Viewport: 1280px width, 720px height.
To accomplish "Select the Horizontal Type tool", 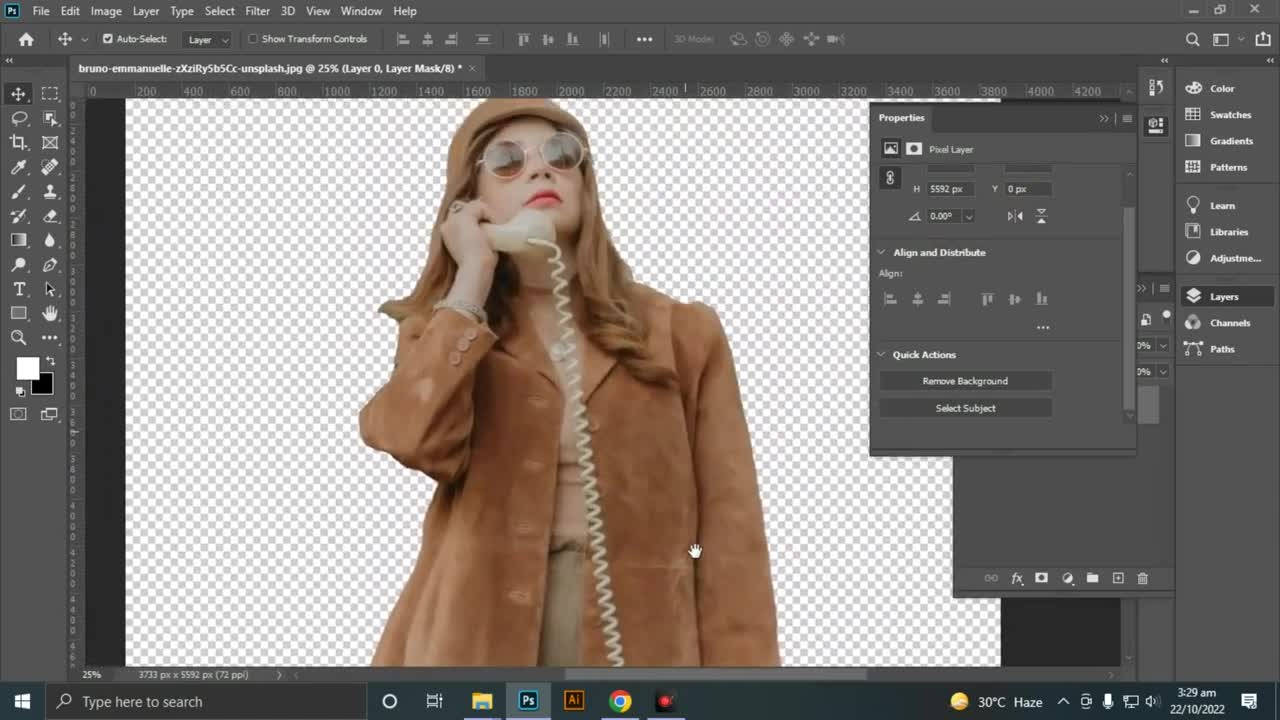I will pyautogui.click(x=19, y=289).
